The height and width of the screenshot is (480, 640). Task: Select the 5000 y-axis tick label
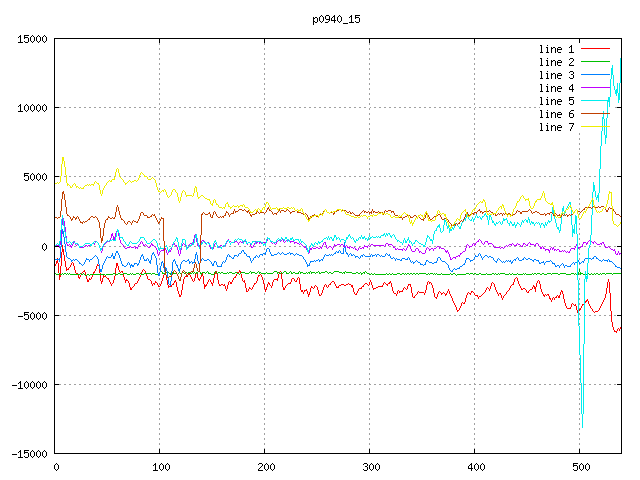(34, 177)
